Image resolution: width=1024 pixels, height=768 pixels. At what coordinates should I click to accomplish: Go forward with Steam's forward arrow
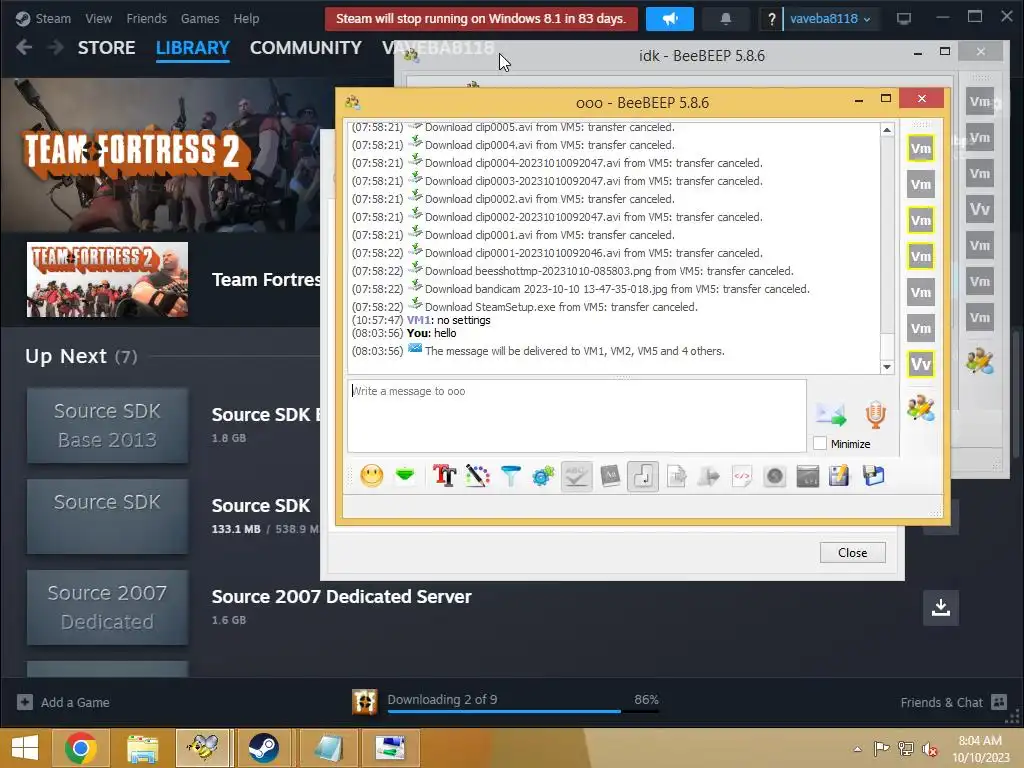pyautogui.click(x=56, y=47)
